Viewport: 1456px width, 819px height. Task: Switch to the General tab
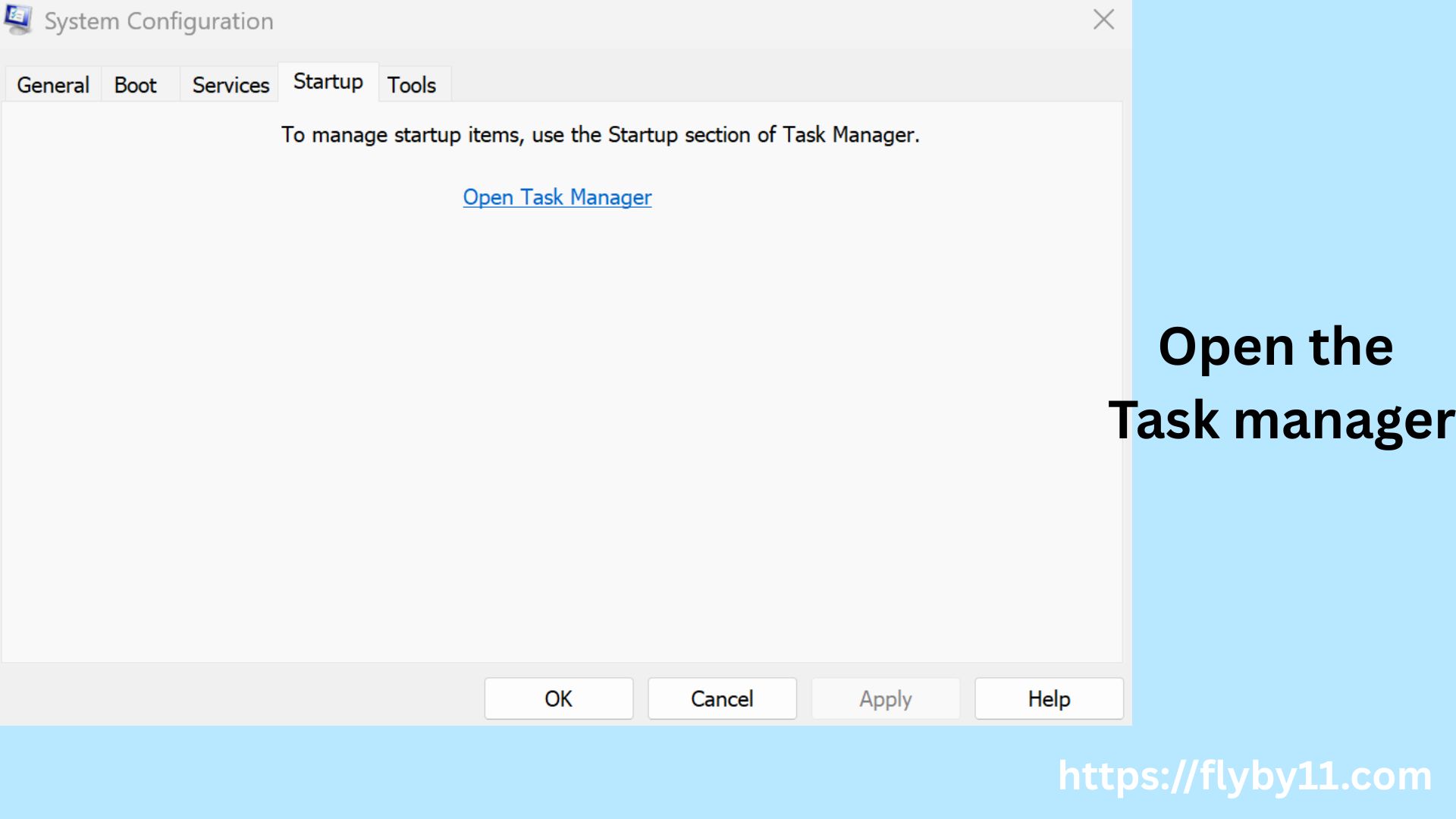[52, 84]
